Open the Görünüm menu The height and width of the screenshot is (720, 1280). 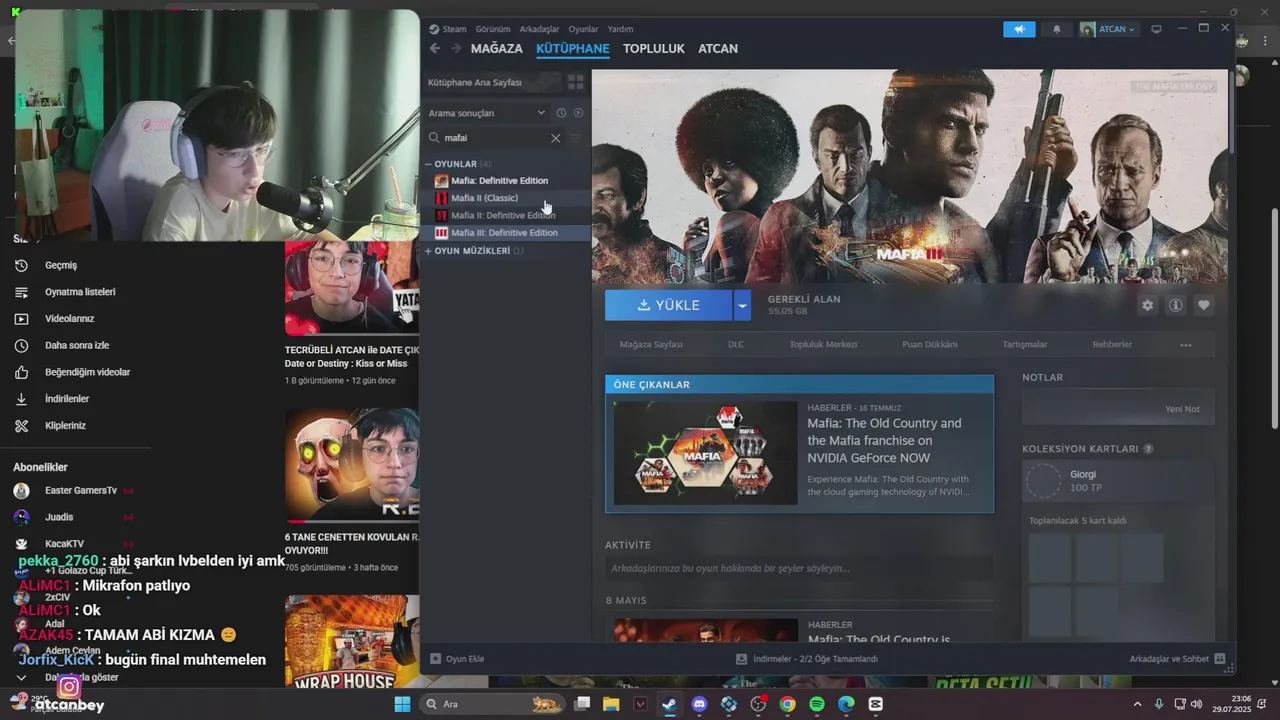coord(493,29)
